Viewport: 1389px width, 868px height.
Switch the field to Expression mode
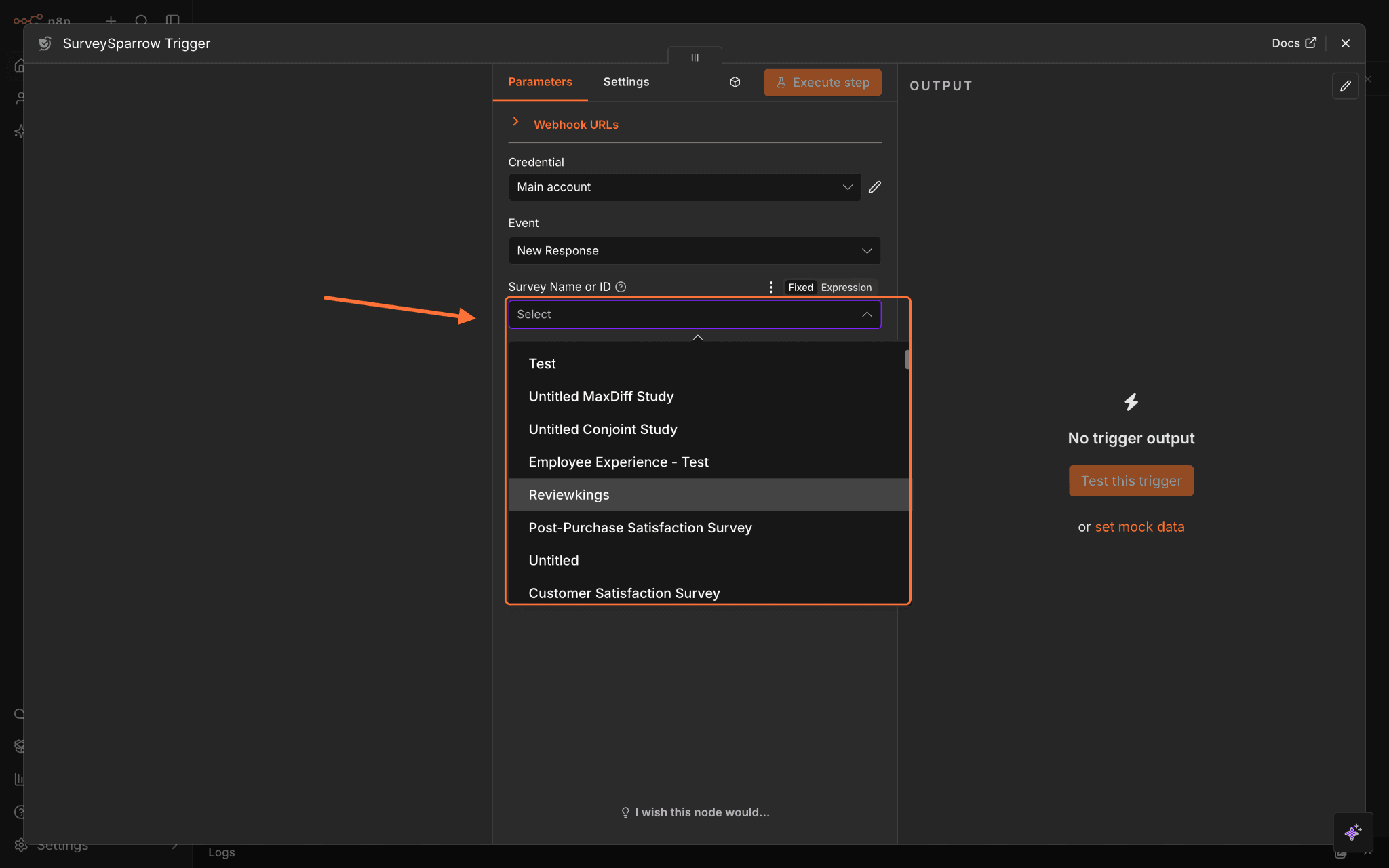click(846, 288)
